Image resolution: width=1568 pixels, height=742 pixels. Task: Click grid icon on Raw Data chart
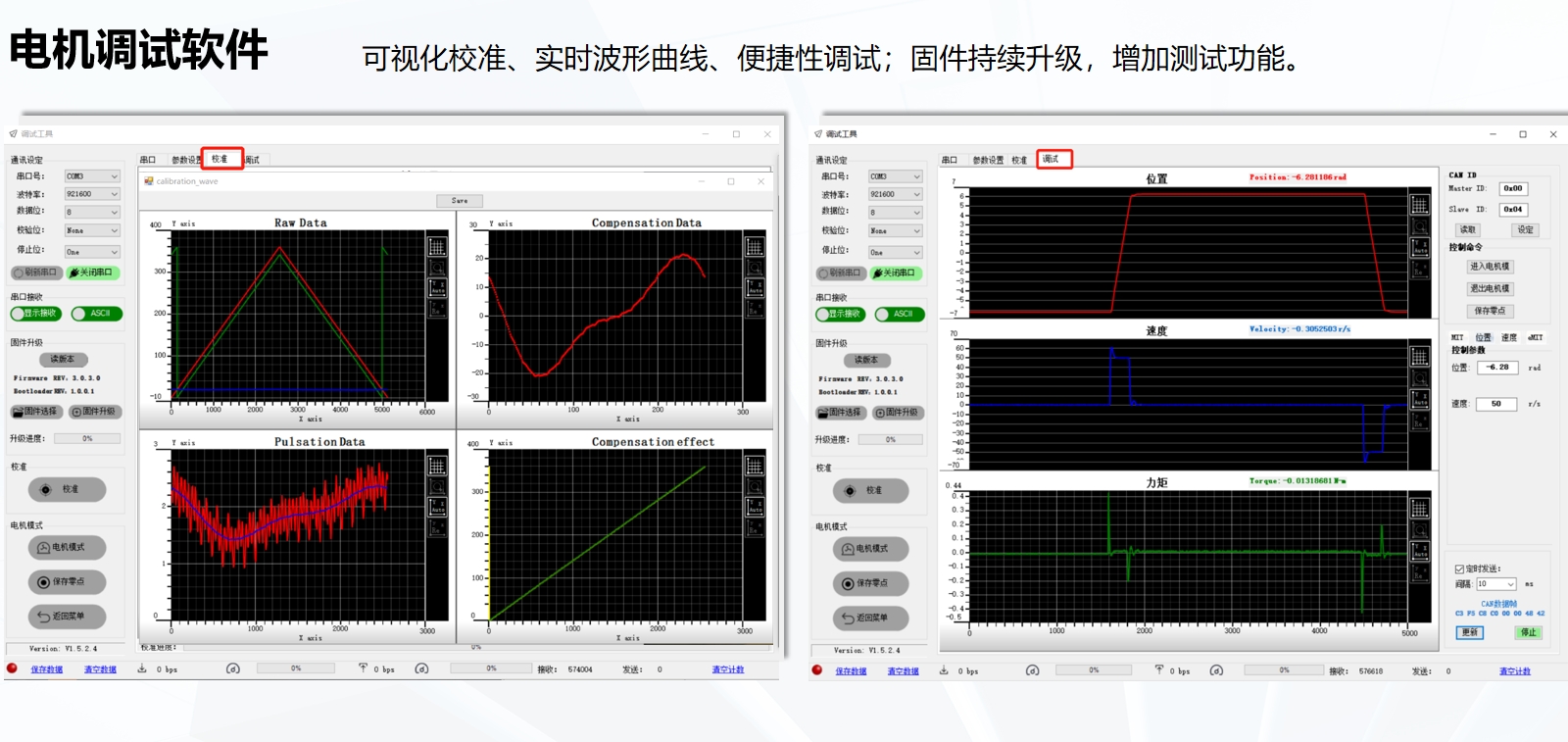coord(437,247)
